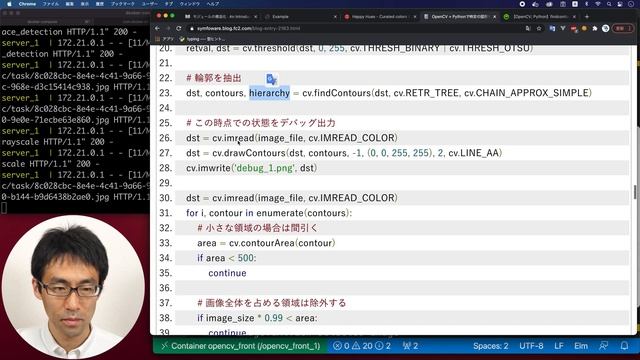Open the Apple menu
The width and height of the screenshot is (640, 360).
9,4
